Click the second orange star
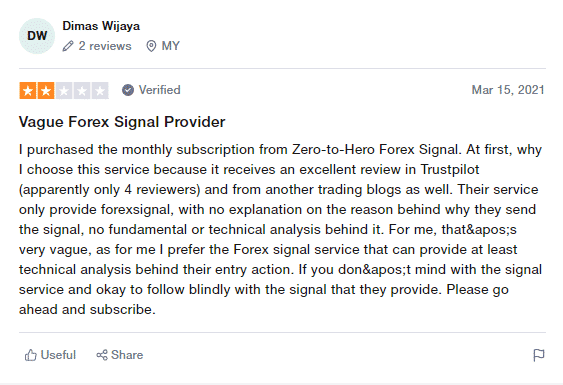The width and height of the screenshot is (563, 385). (x=46, y=91)
